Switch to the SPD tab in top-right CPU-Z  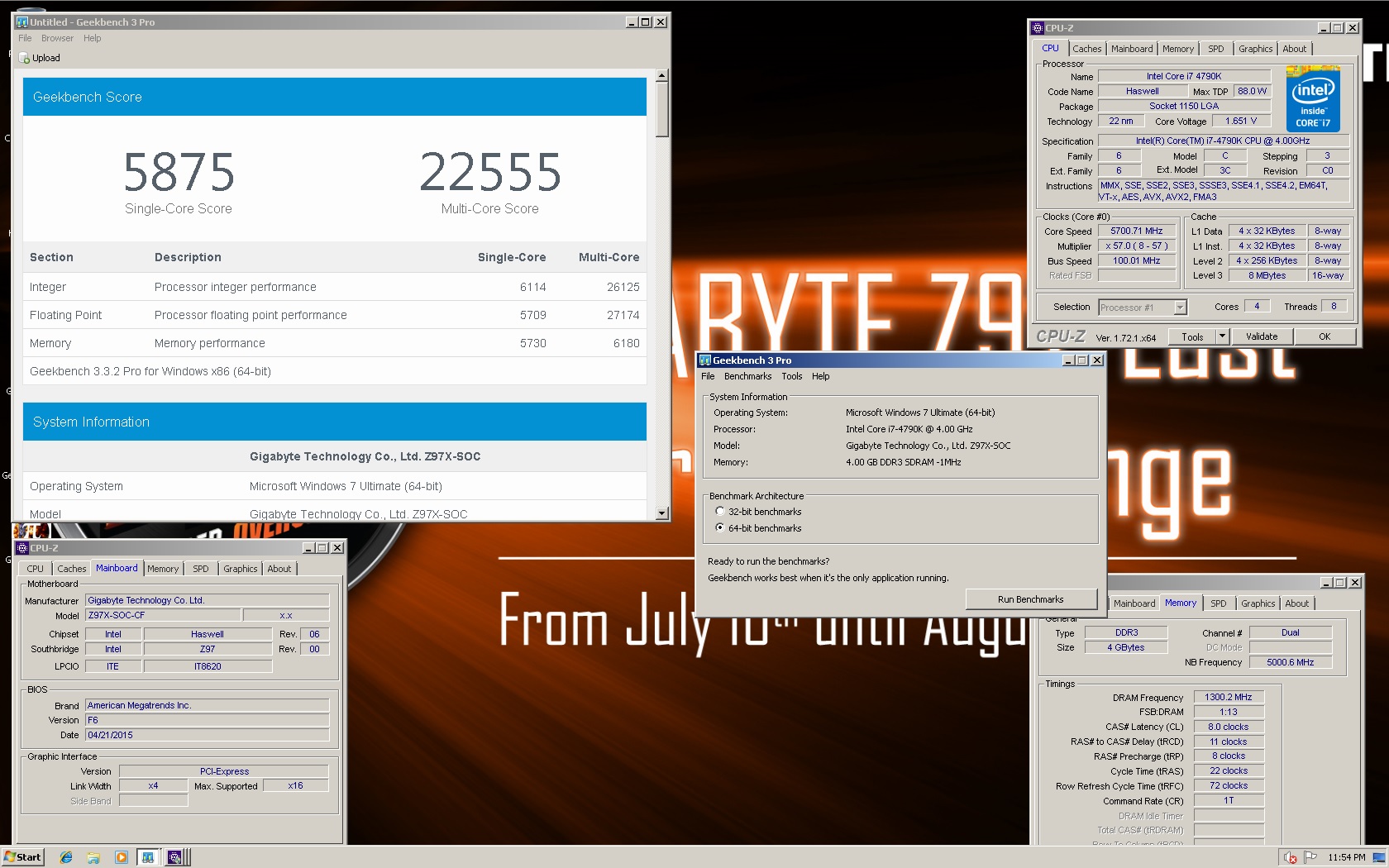coord(1215,49)
